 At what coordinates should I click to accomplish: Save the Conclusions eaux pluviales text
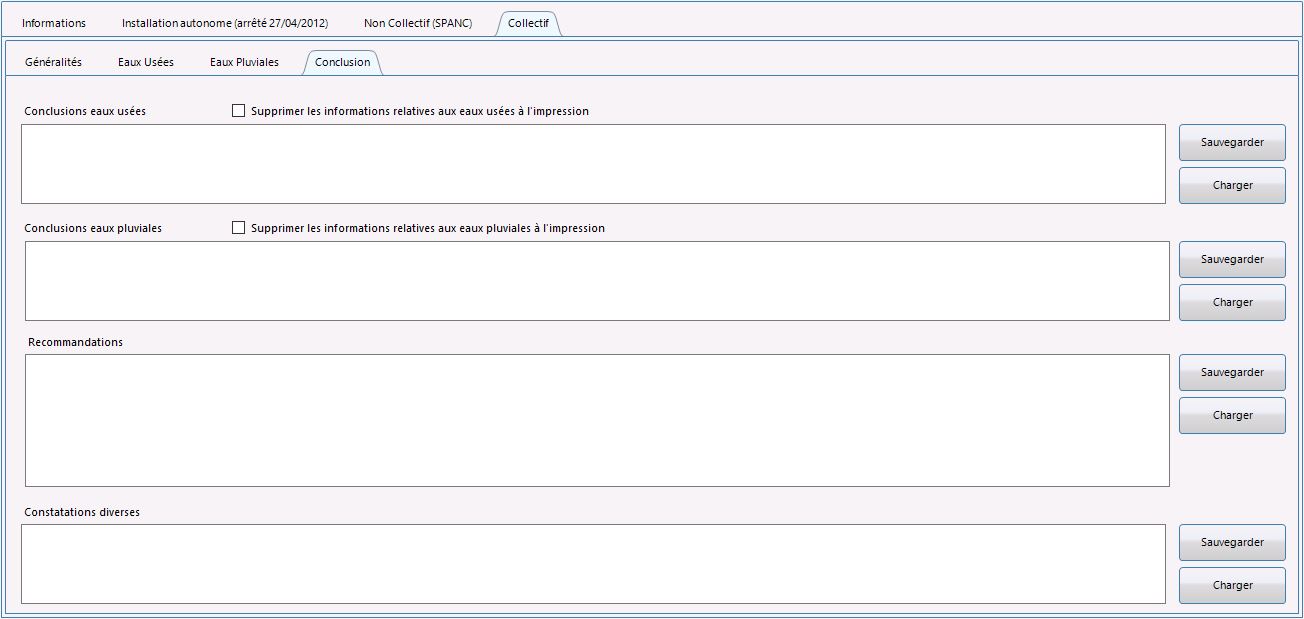pos(1232,259)
